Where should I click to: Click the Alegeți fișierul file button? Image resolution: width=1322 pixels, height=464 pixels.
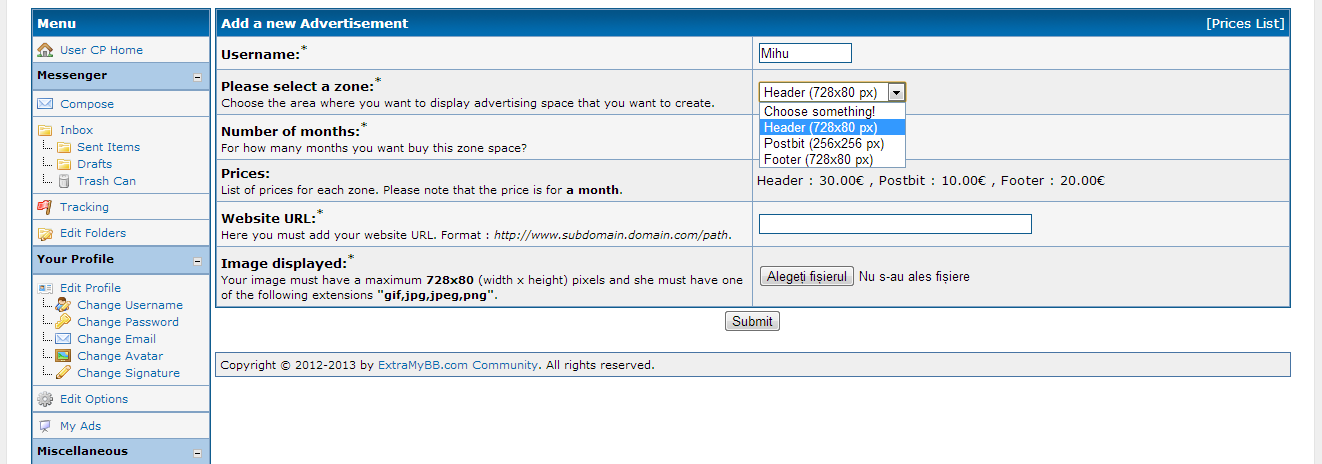pyautogui.click(x=807, y=277)
